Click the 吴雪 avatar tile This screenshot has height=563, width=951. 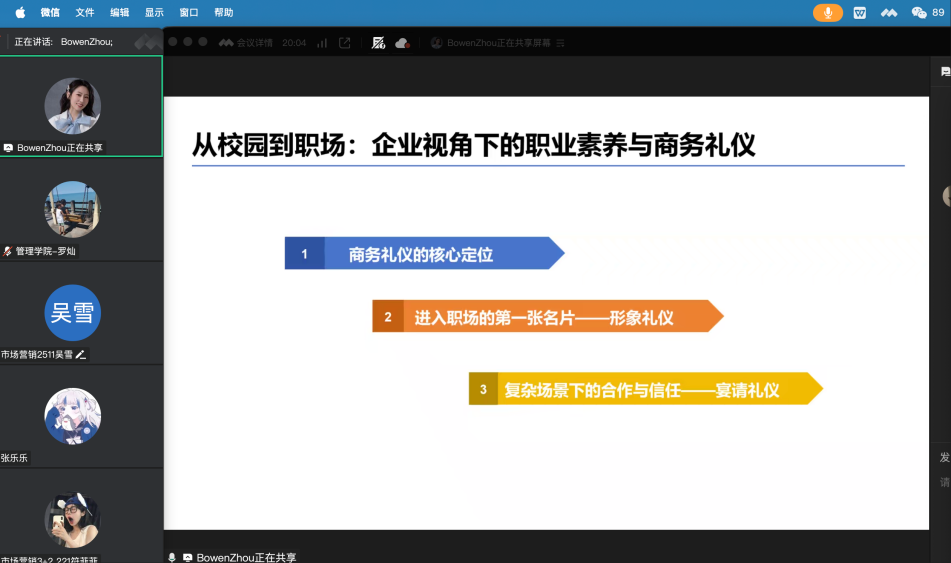point(73,313)
